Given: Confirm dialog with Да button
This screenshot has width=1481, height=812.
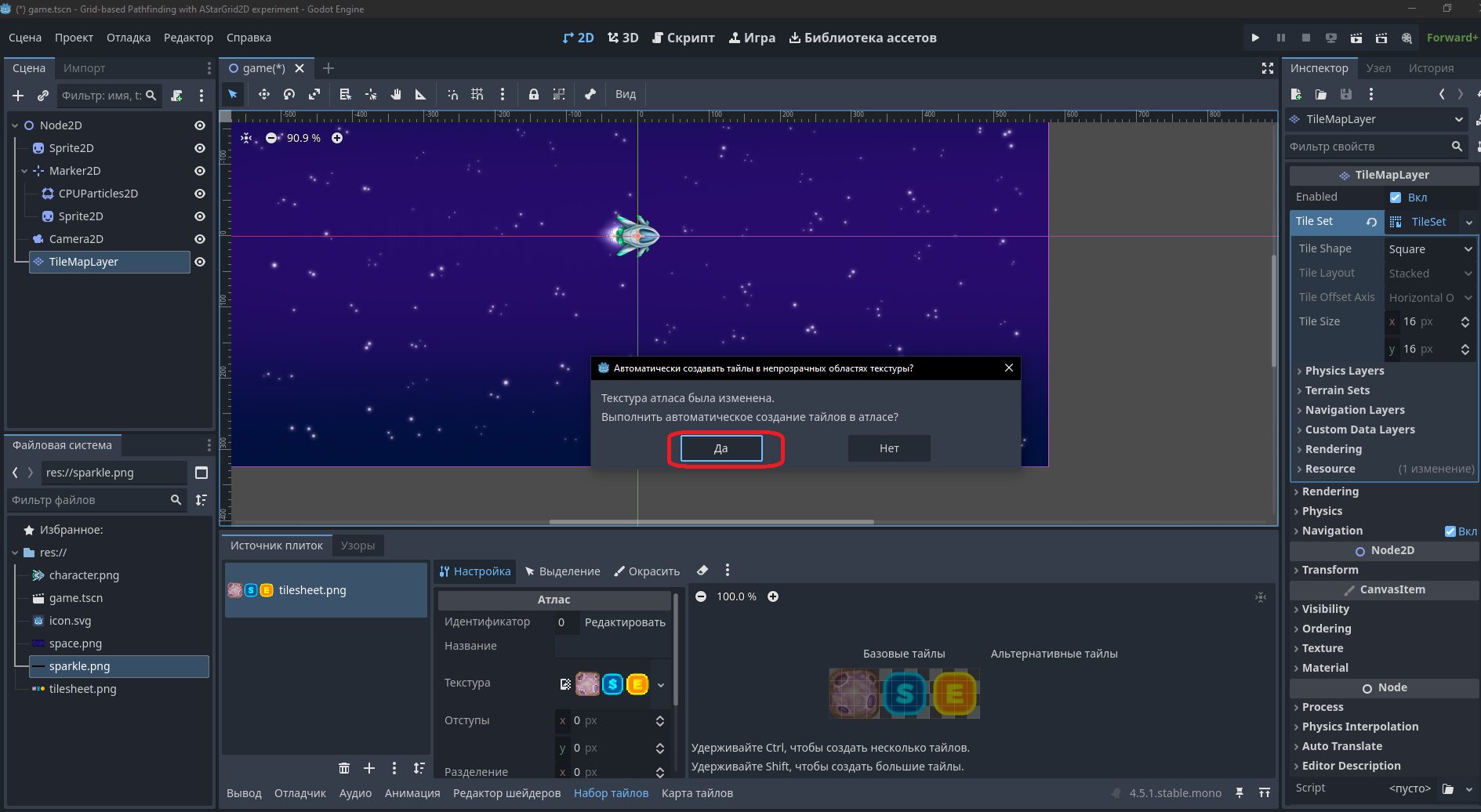Looking at the screenshot, I should point(721,448).
